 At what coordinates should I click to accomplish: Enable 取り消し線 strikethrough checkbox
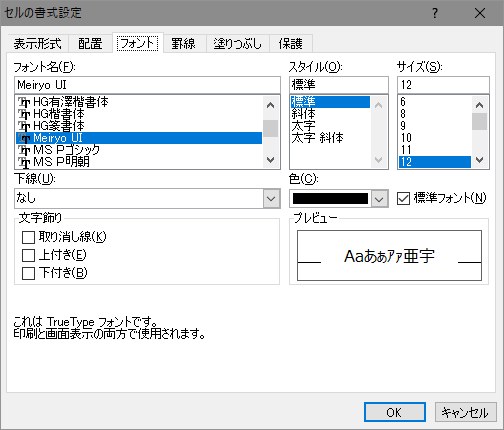(28, 238)
